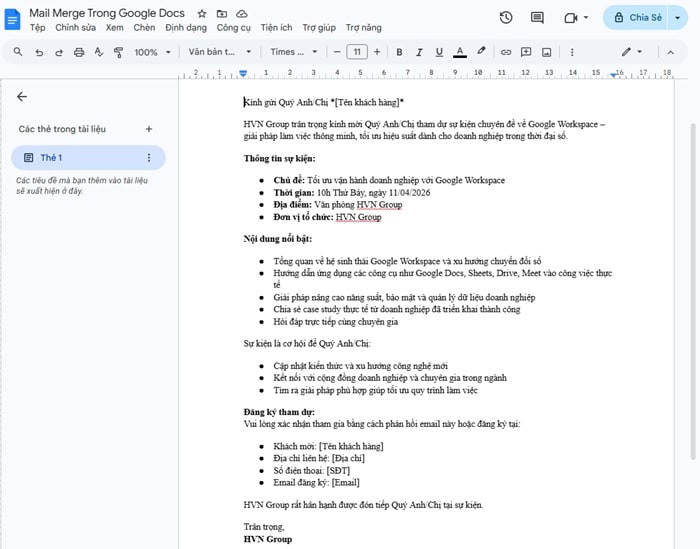This screenshot has height=549, width=700.
Task: Click "Nội dung nổi bật:" heading
Action: [278, 239]
